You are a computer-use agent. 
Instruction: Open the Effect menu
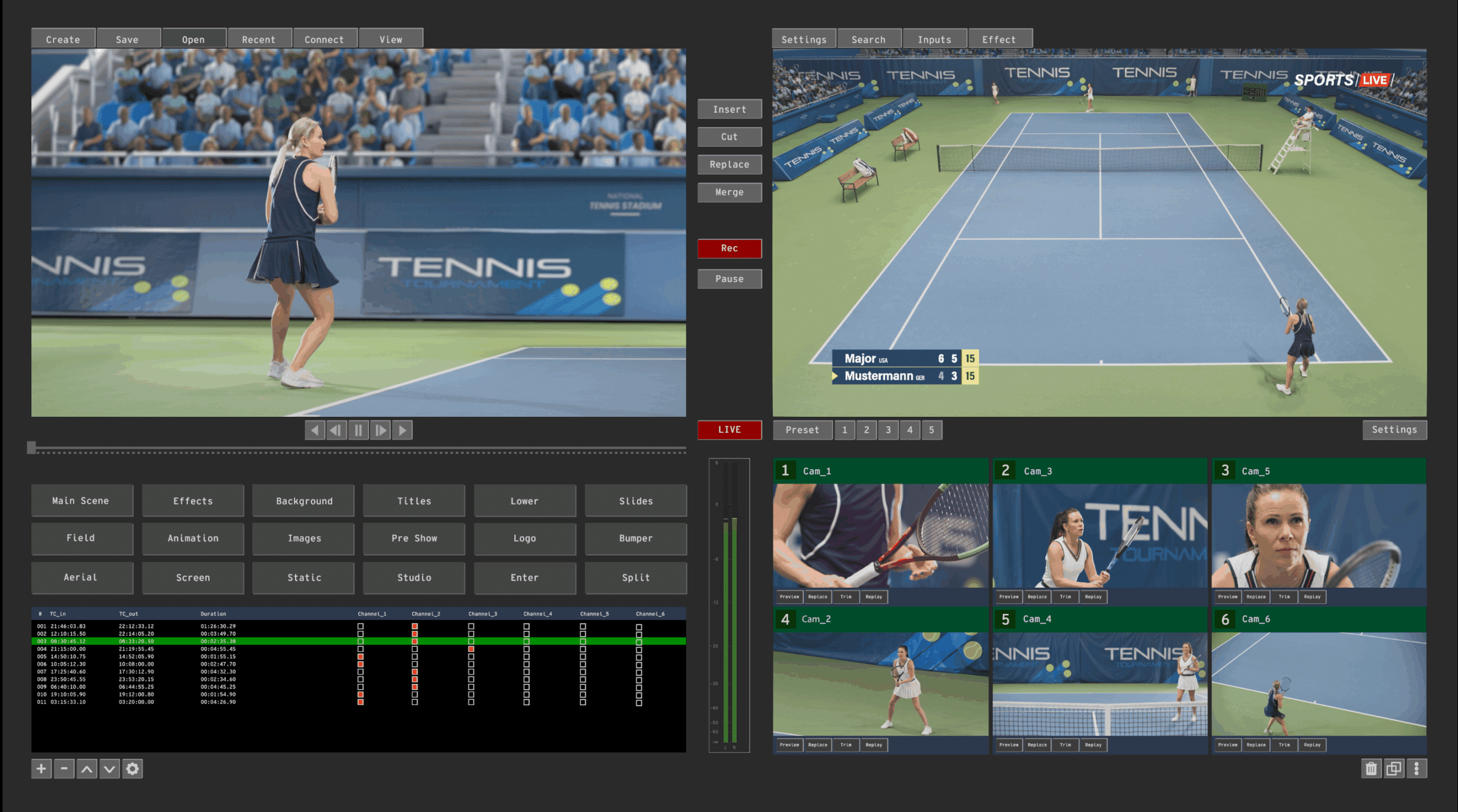pos(1000,39)
